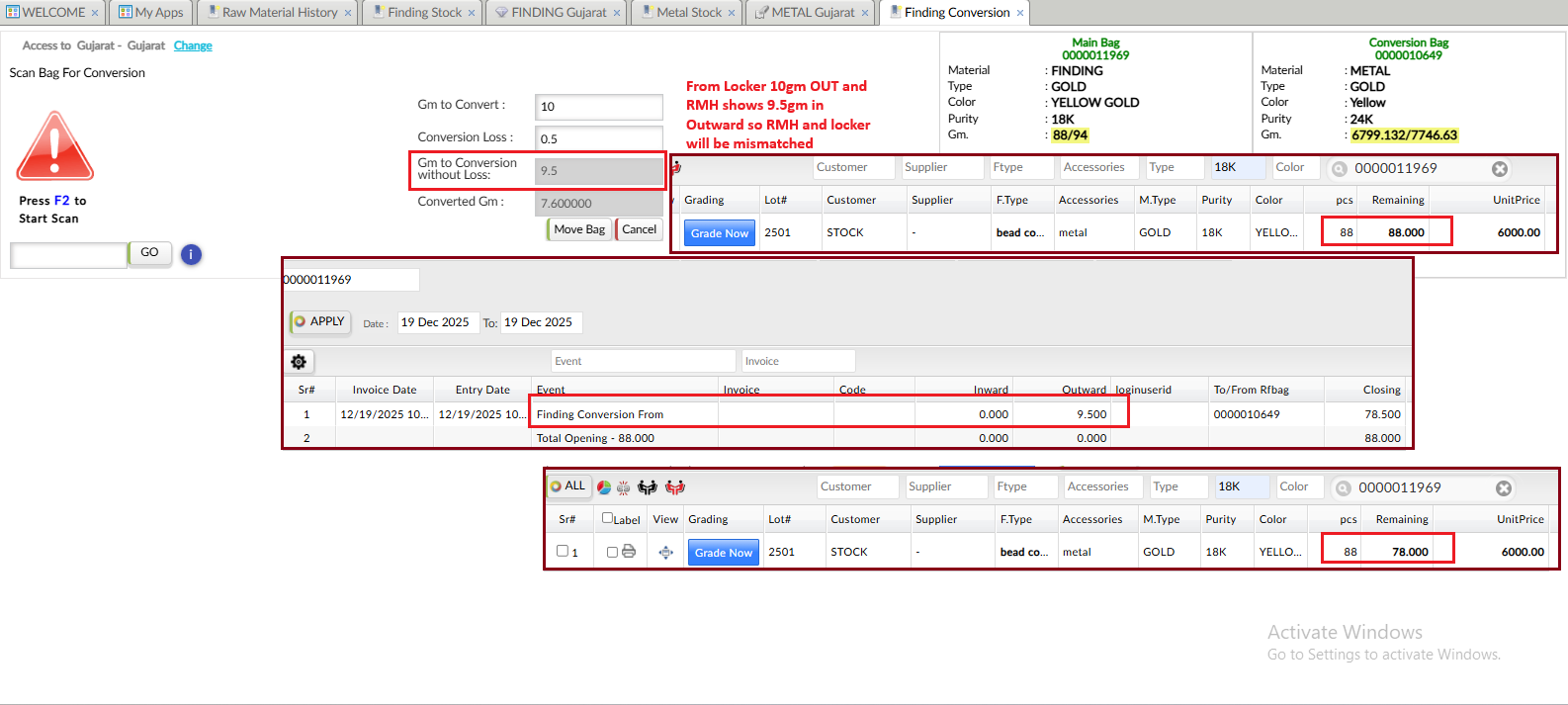The width and height of the screenshot is (1568, 705).
Task: Open the Purity 18K filter in lower grid
Action: 1241,486
